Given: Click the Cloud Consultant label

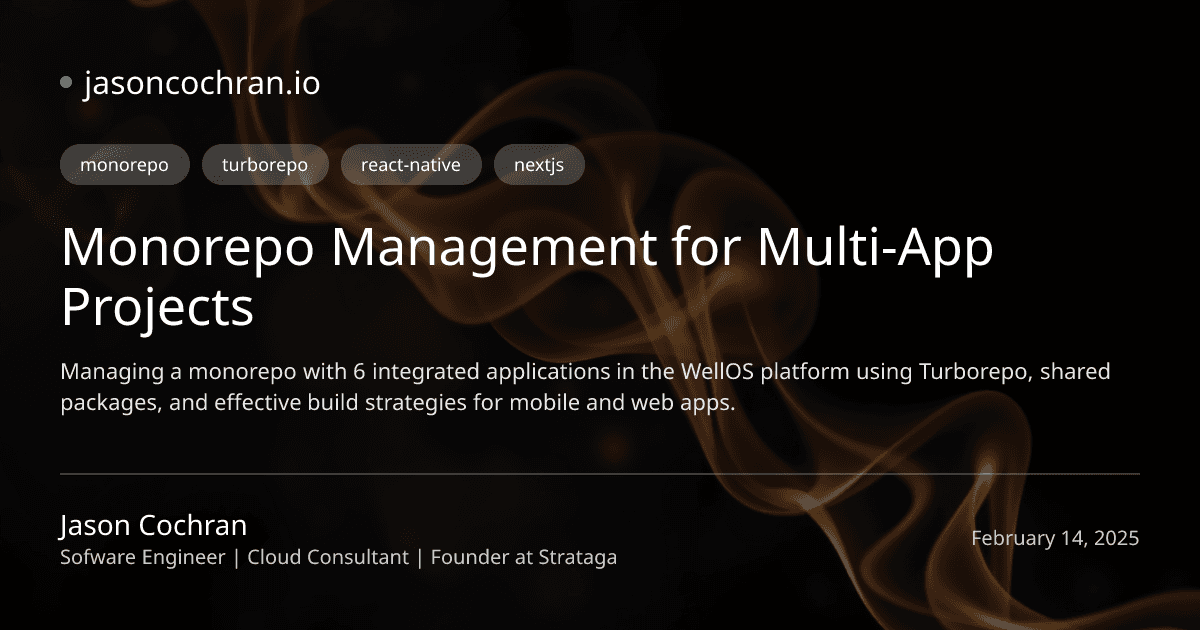Looking at the screenshot, I should pyautogui.click(x=327, y=557).
